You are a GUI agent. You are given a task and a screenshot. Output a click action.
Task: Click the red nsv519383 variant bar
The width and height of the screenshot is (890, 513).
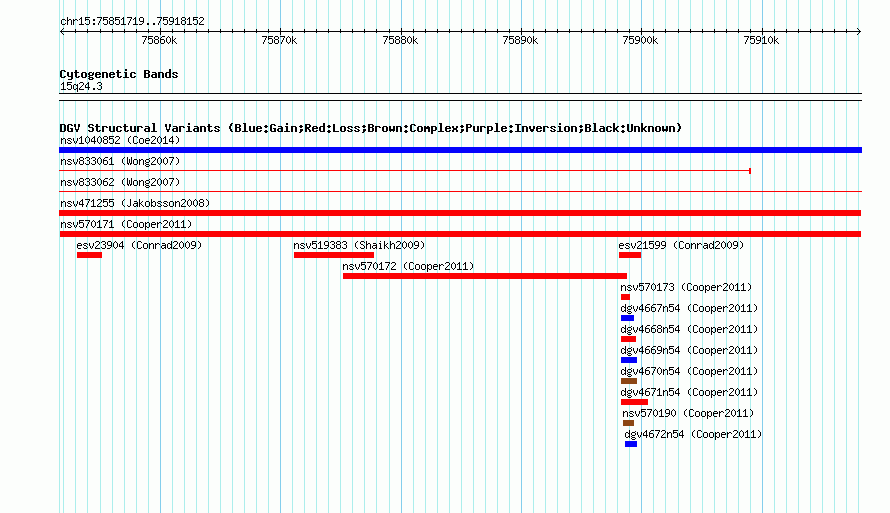pyautogui.click(x=334, y=255)
